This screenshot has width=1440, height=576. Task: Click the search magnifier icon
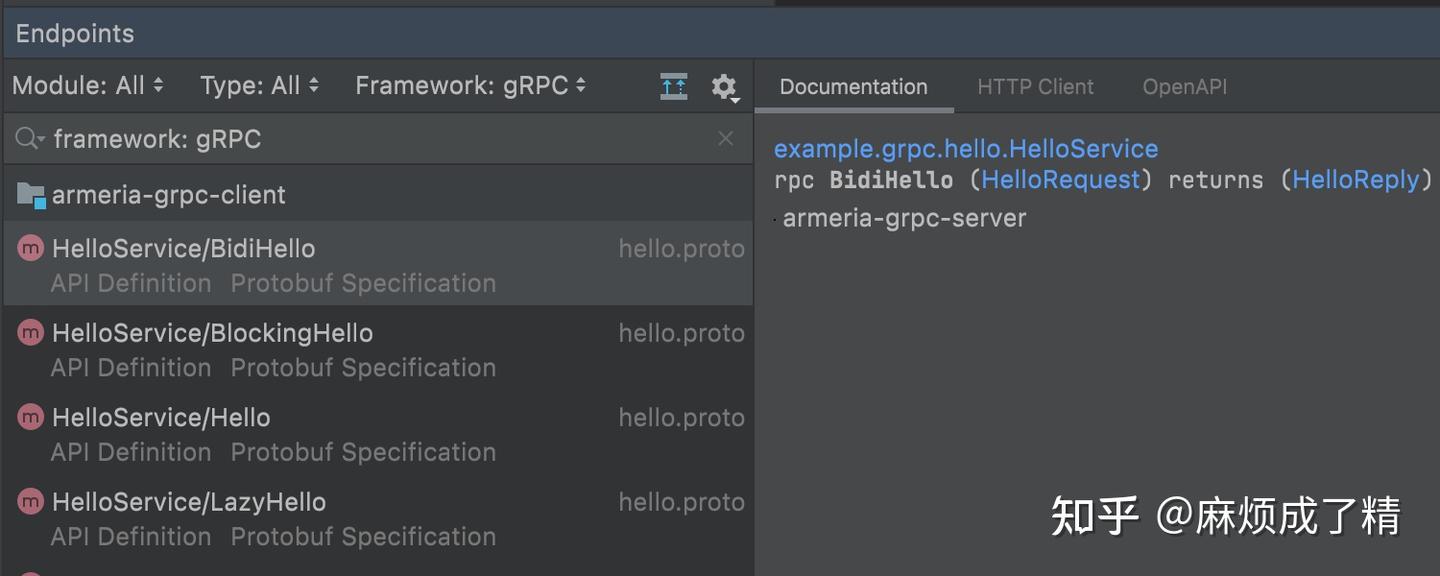[30, 139]
